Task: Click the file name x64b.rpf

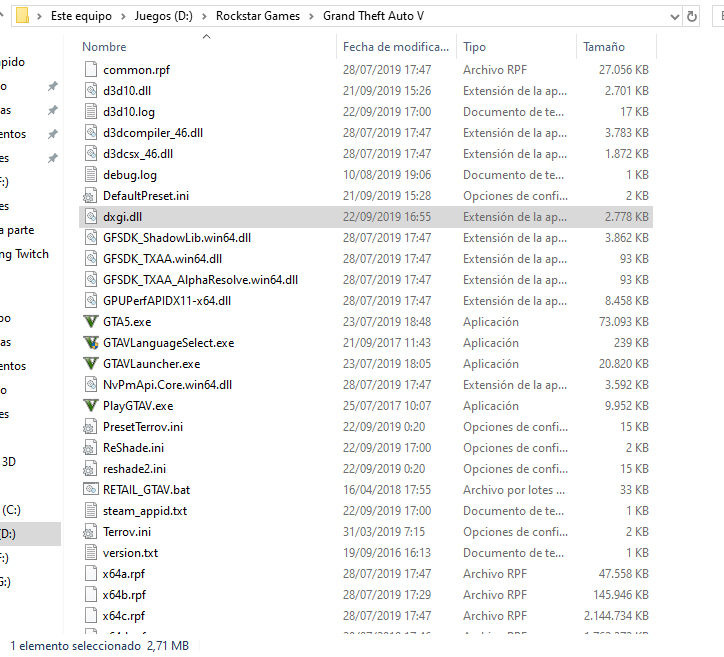Action: (x=124, y=595)
